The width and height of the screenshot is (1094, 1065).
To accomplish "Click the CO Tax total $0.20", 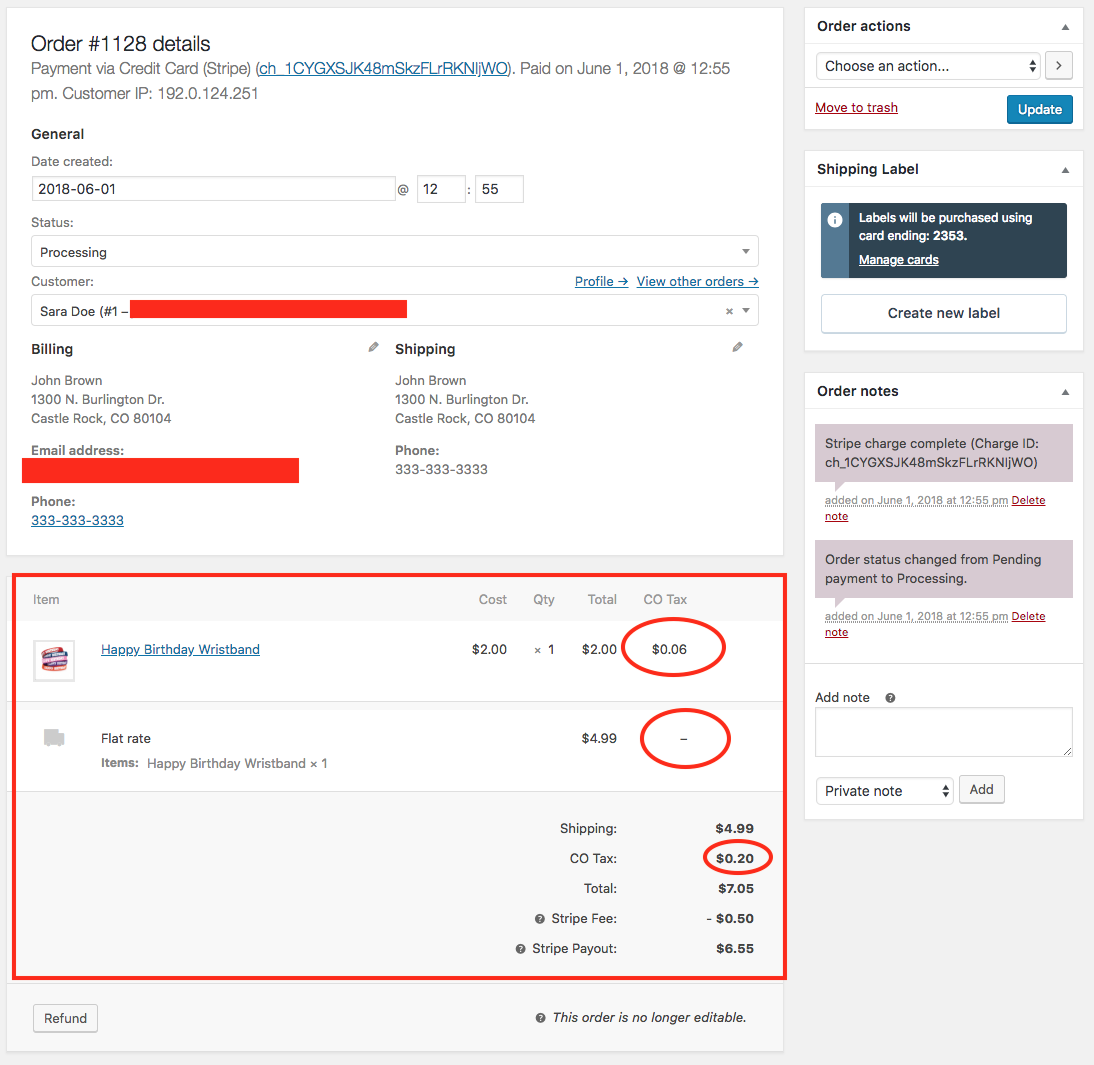I will [x=735, y=858].
